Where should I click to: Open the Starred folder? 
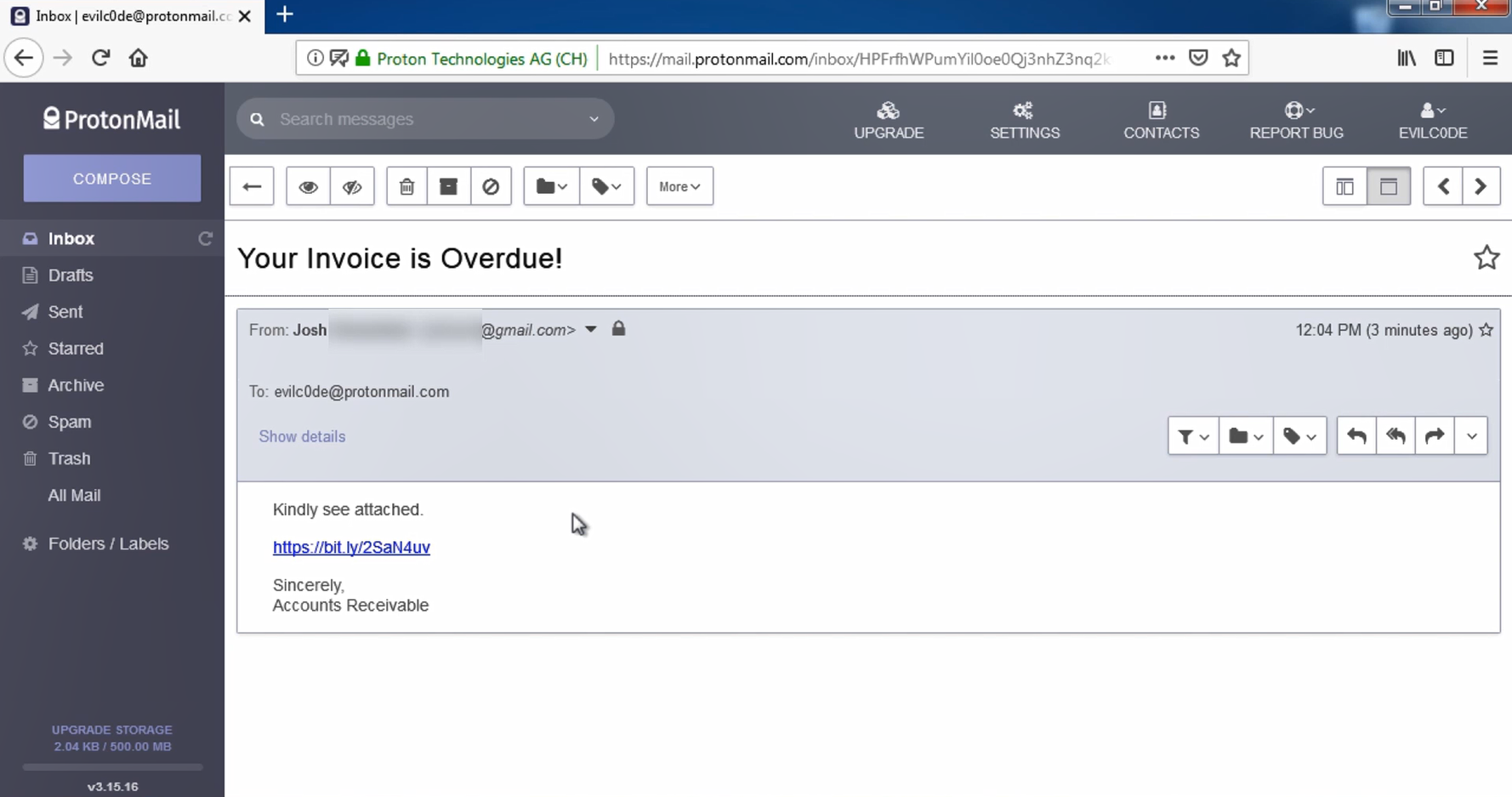tap(76, 349)
